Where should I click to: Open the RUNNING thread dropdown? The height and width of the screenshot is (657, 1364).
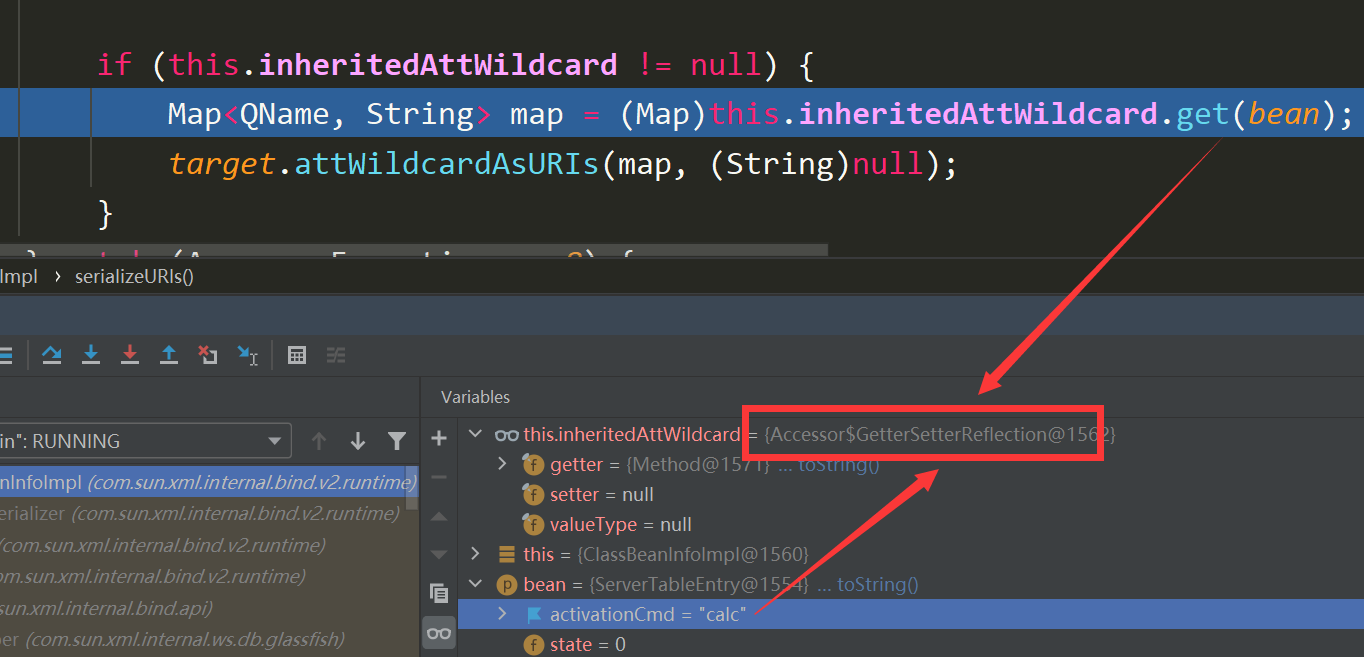pyautogui.click(x=274, y=440)
